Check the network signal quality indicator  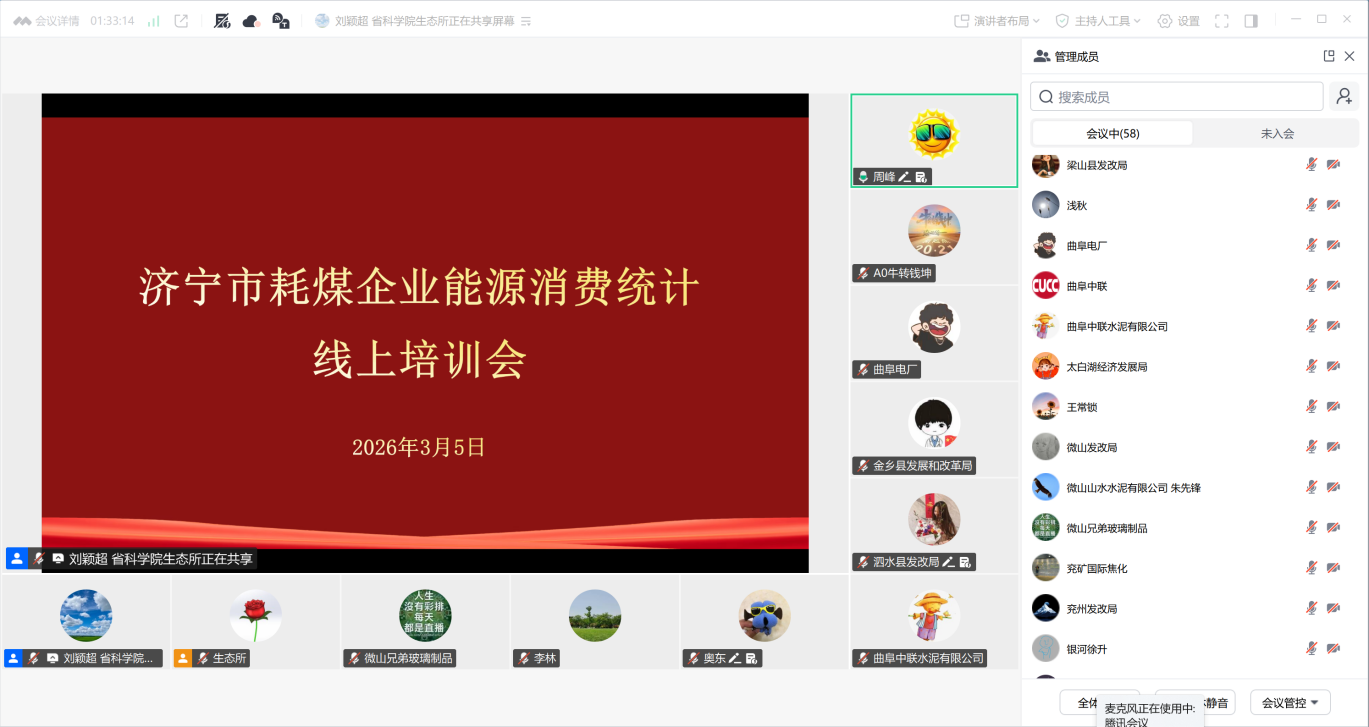coord(152,19)
